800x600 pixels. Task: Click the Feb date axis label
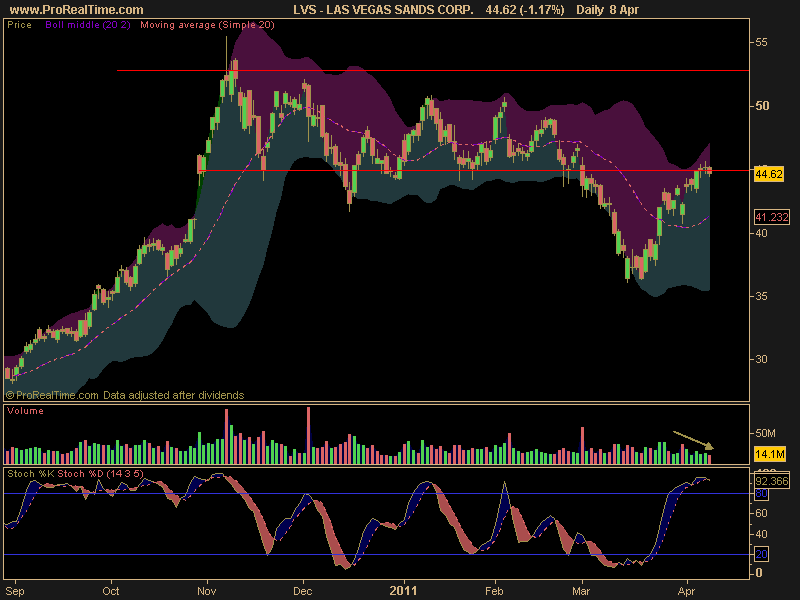[x=494, y=591]
